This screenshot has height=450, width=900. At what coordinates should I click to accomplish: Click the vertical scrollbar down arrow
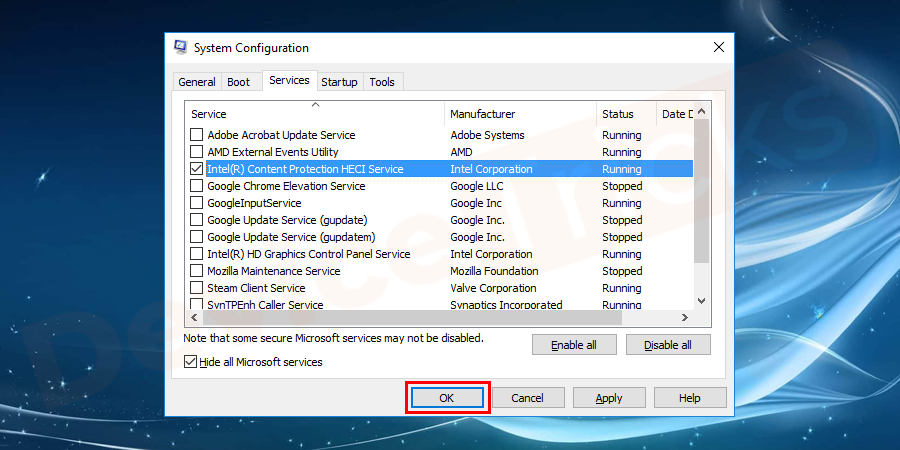(701, 301)
